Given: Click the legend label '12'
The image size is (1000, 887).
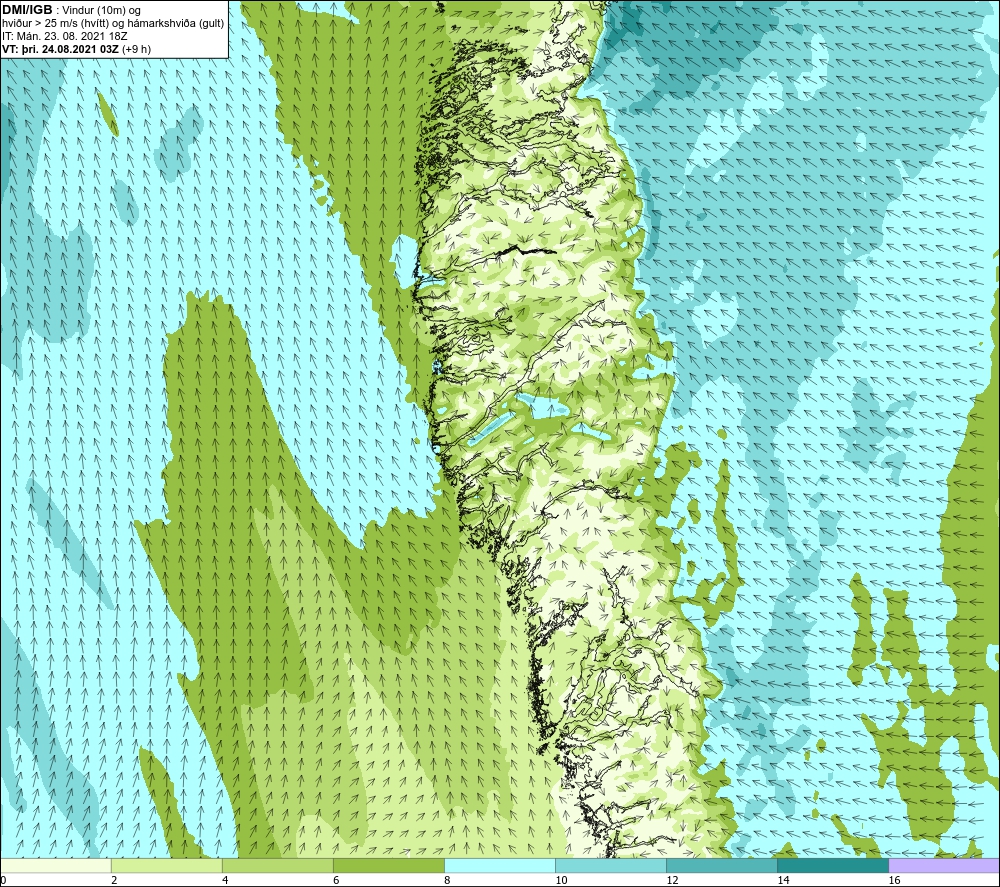Looking at the screenshot, I should pyautogui.click(x=672, y=881).
